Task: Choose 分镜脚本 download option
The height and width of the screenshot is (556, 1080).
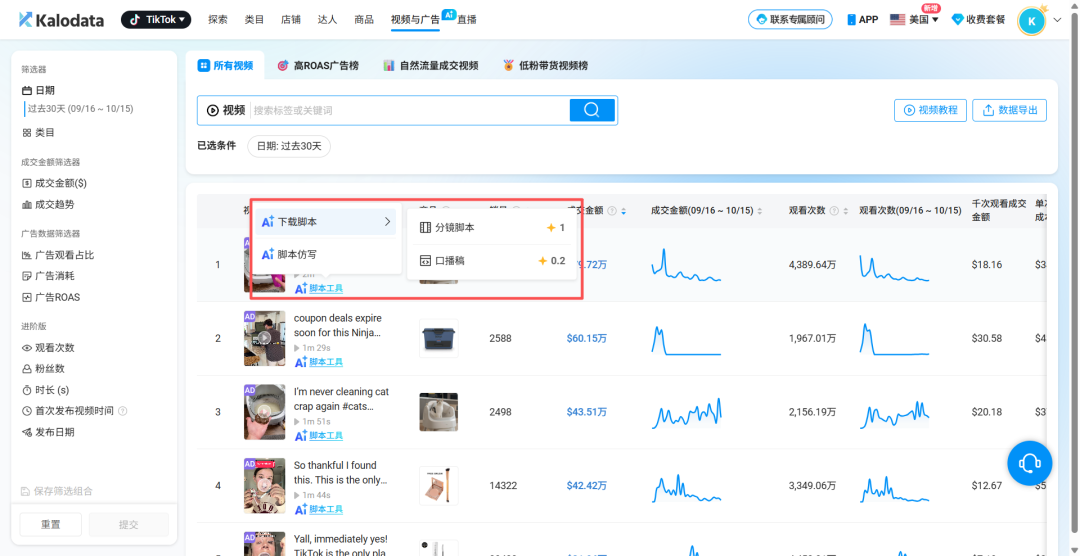Action: point(492,227)
